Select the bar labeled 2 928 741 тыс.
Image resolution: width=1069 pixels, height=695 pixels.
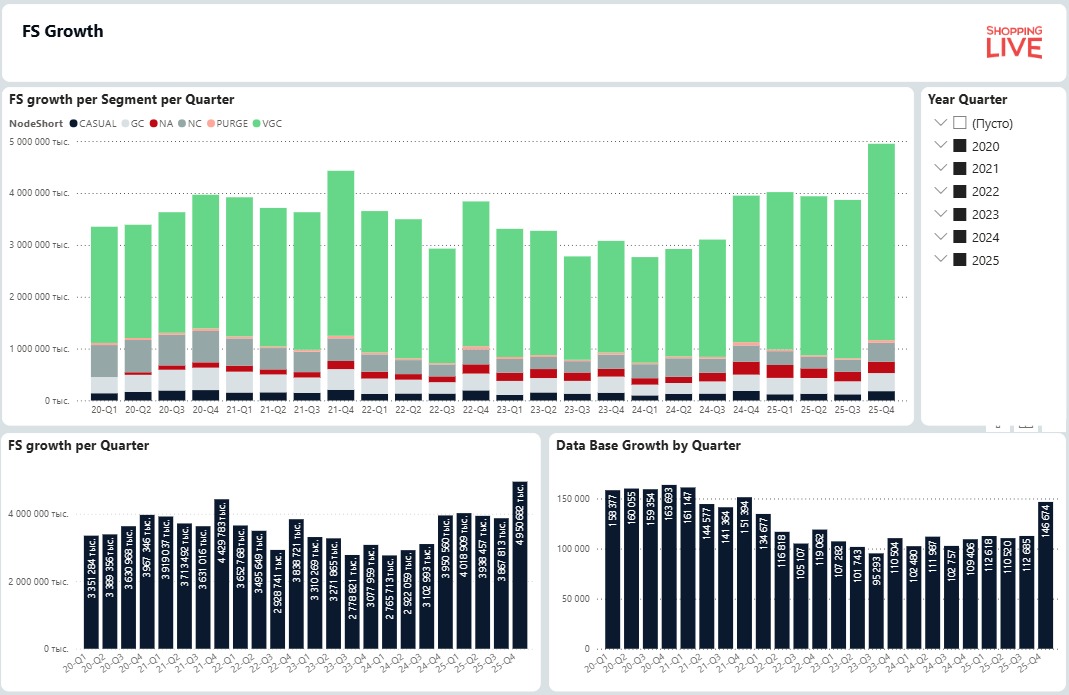pyautogui.click(x=277, y=600)
